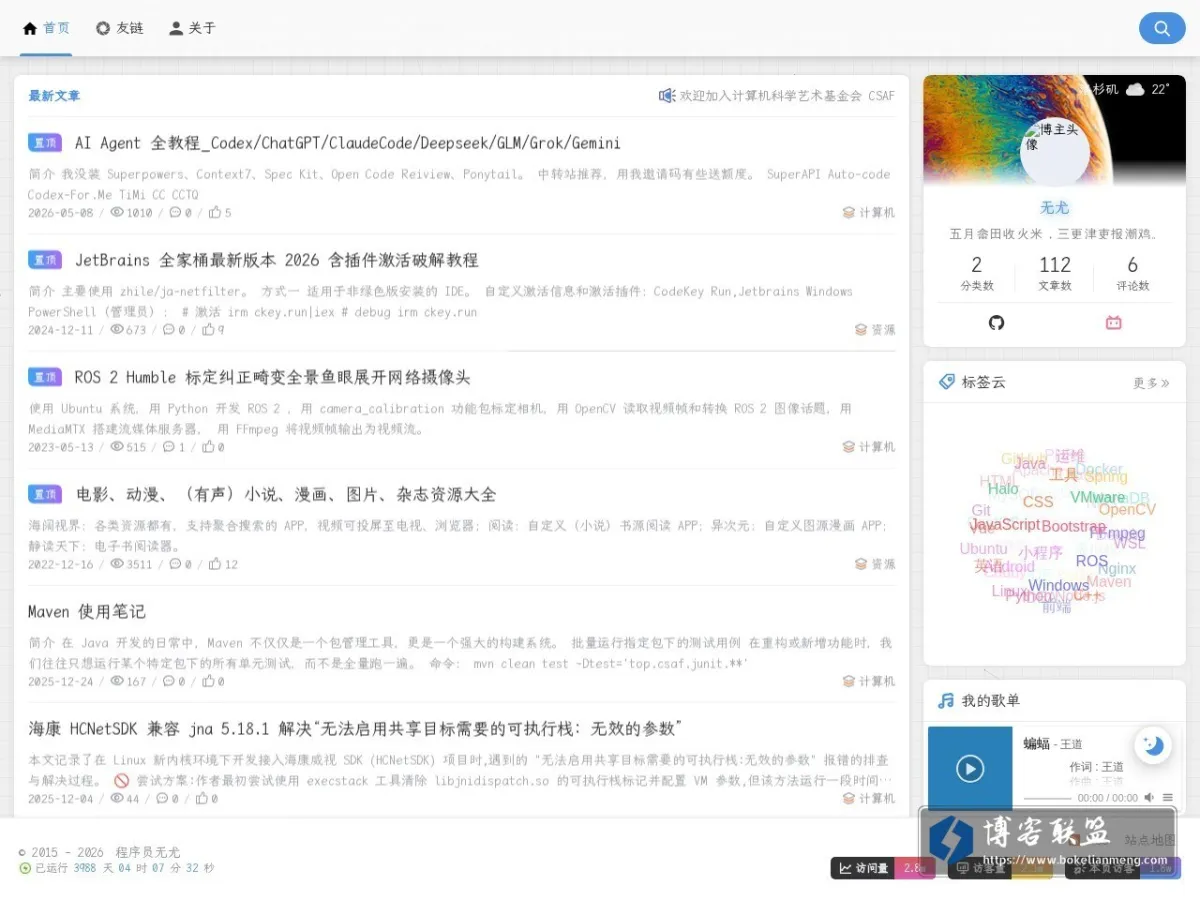The width and height of the screenshot is (1200, 900).
Task: Open the 关于 about page
Action: tap(191, 28)
